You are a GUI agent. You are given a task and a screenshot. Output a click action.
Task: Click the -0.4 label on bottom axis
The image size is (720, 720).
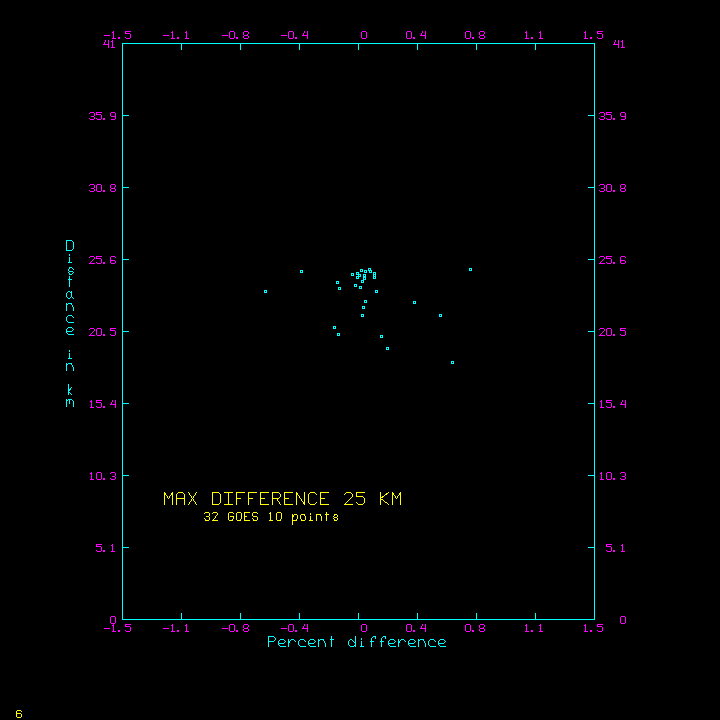tap(297, 628)
